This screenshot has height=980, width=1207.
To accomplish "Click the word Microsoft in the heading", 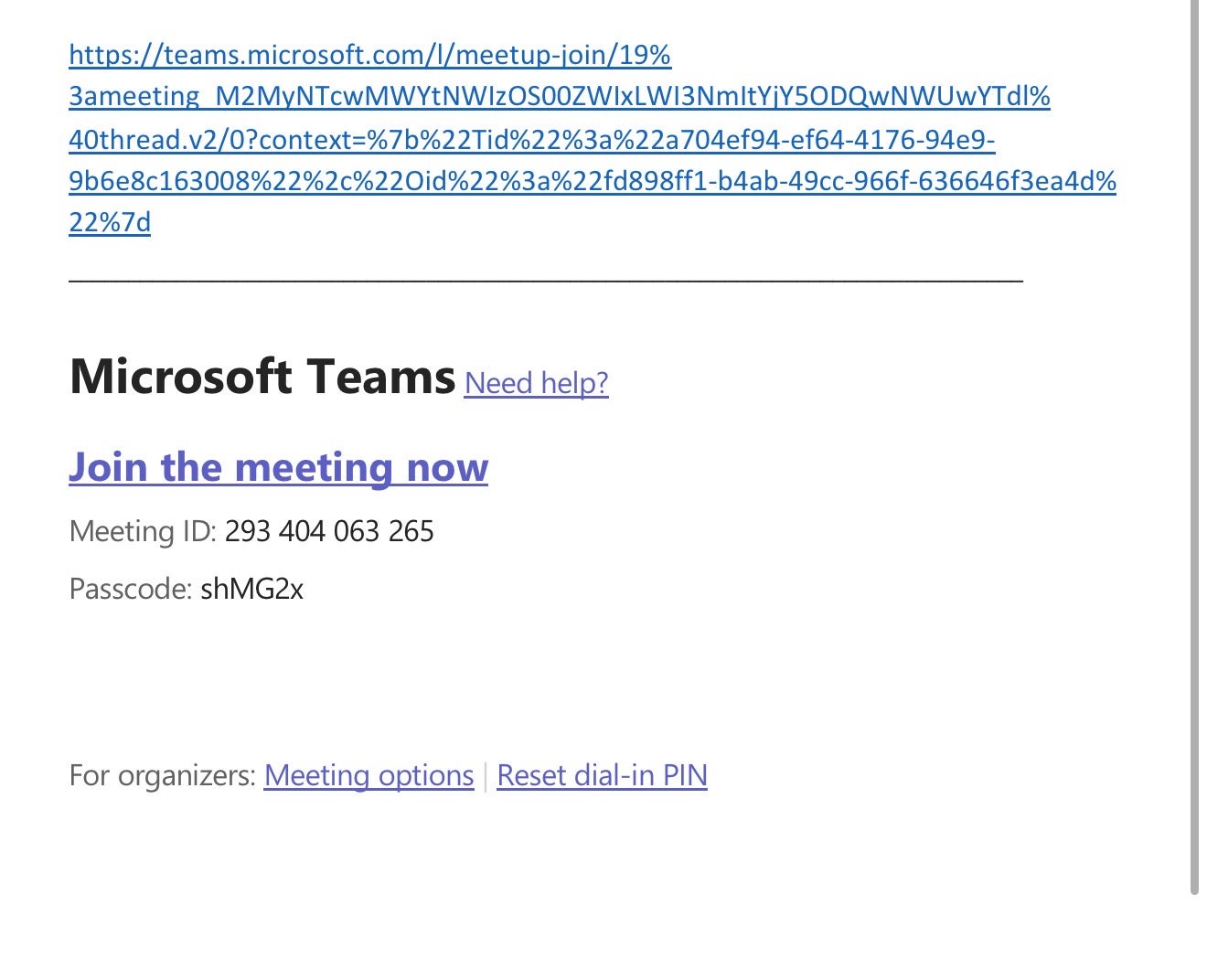I will tap(180, 377).
